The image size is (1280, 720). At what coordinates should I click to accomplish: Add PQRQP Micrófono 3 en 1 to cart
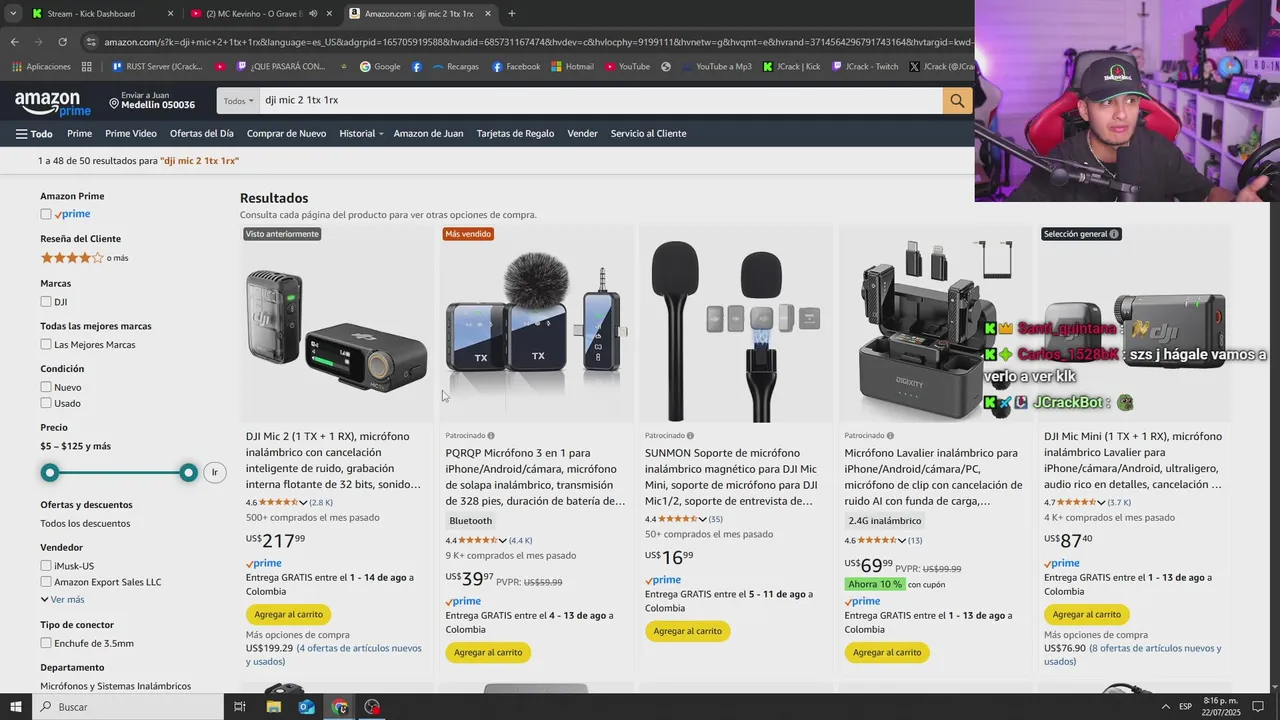click(x=488, y=652)
